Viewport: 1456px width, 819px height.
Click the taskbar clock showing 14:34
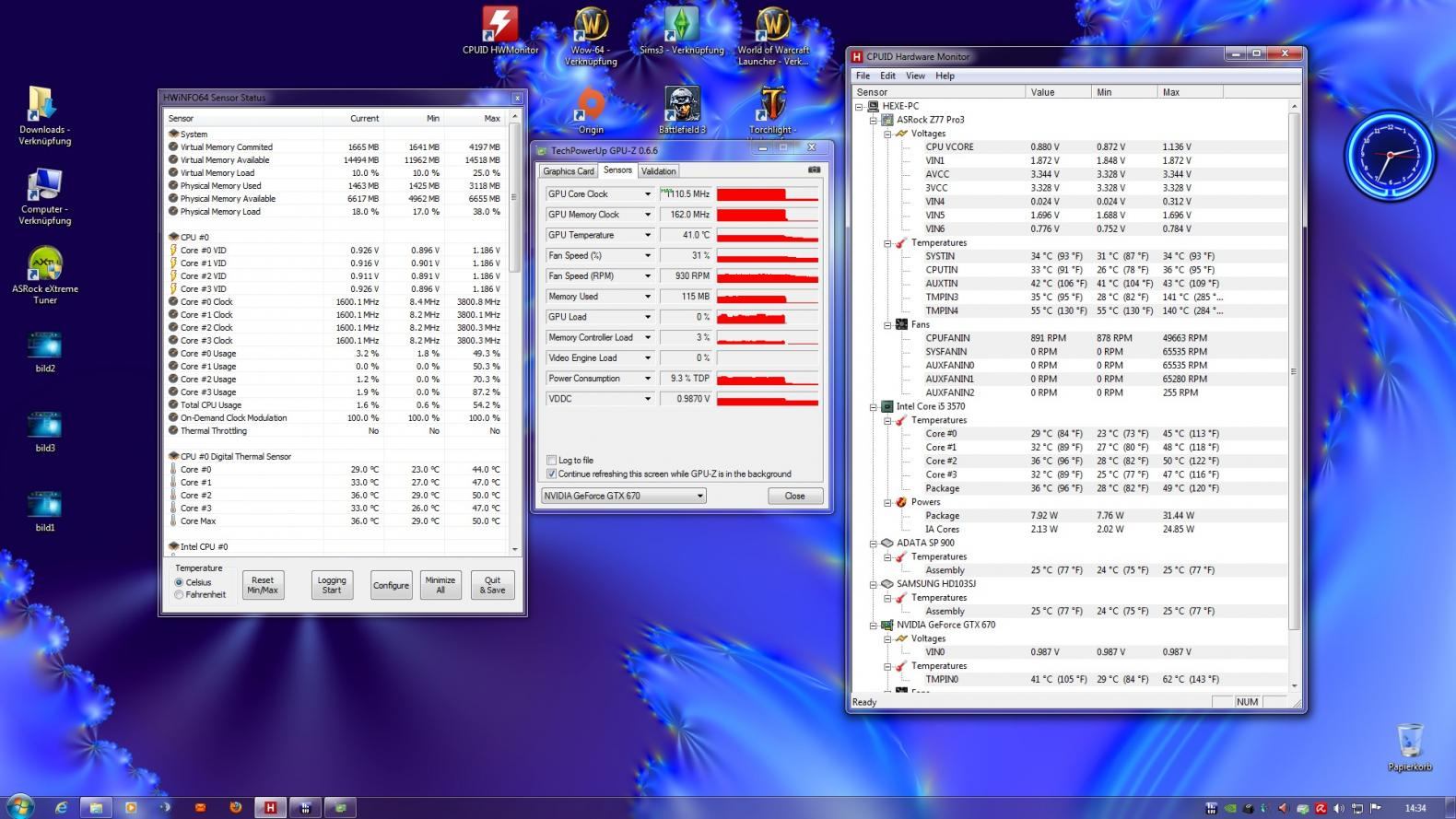[1415, 808]
